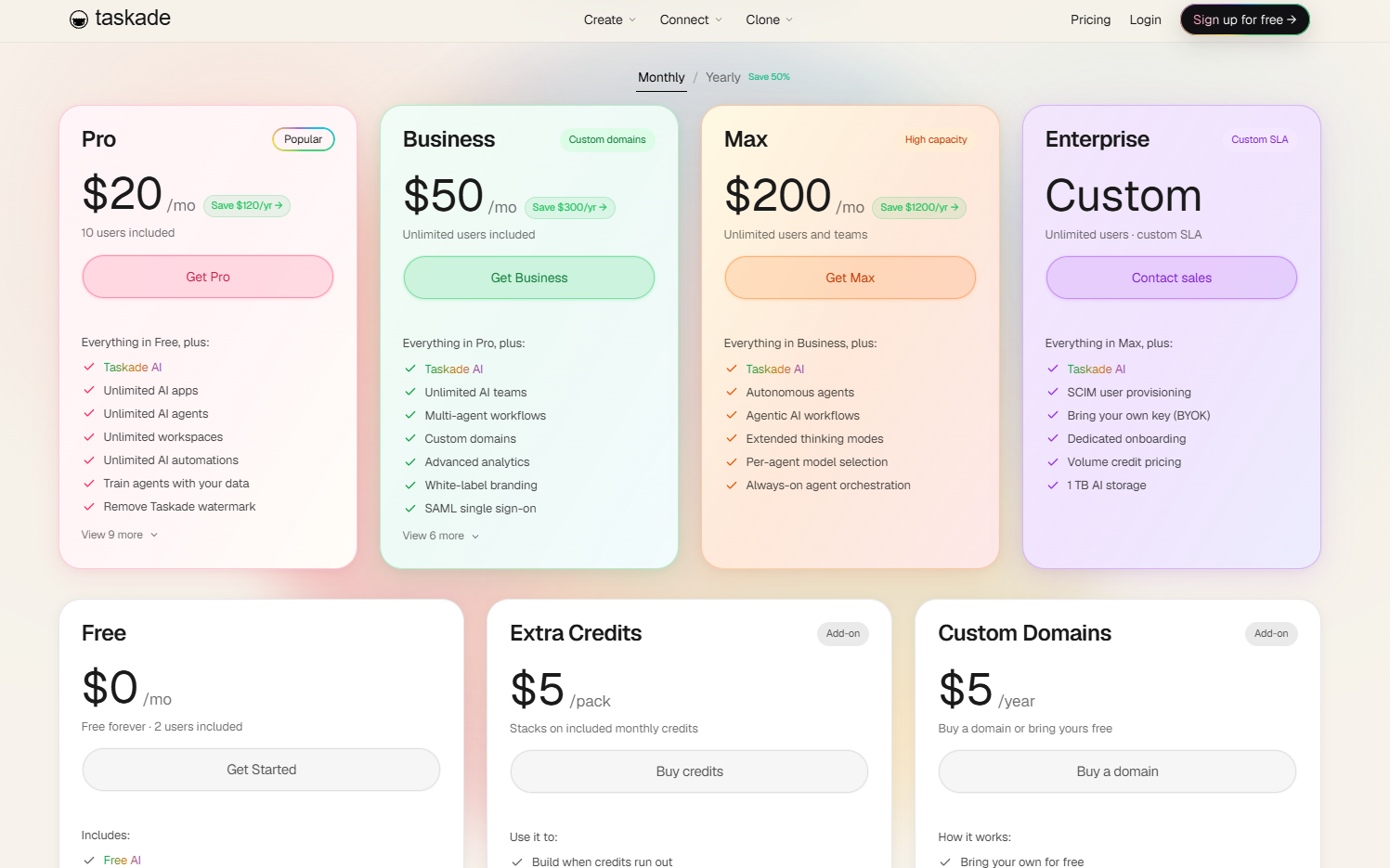Open the Create dropdown menu

(609, 19)
